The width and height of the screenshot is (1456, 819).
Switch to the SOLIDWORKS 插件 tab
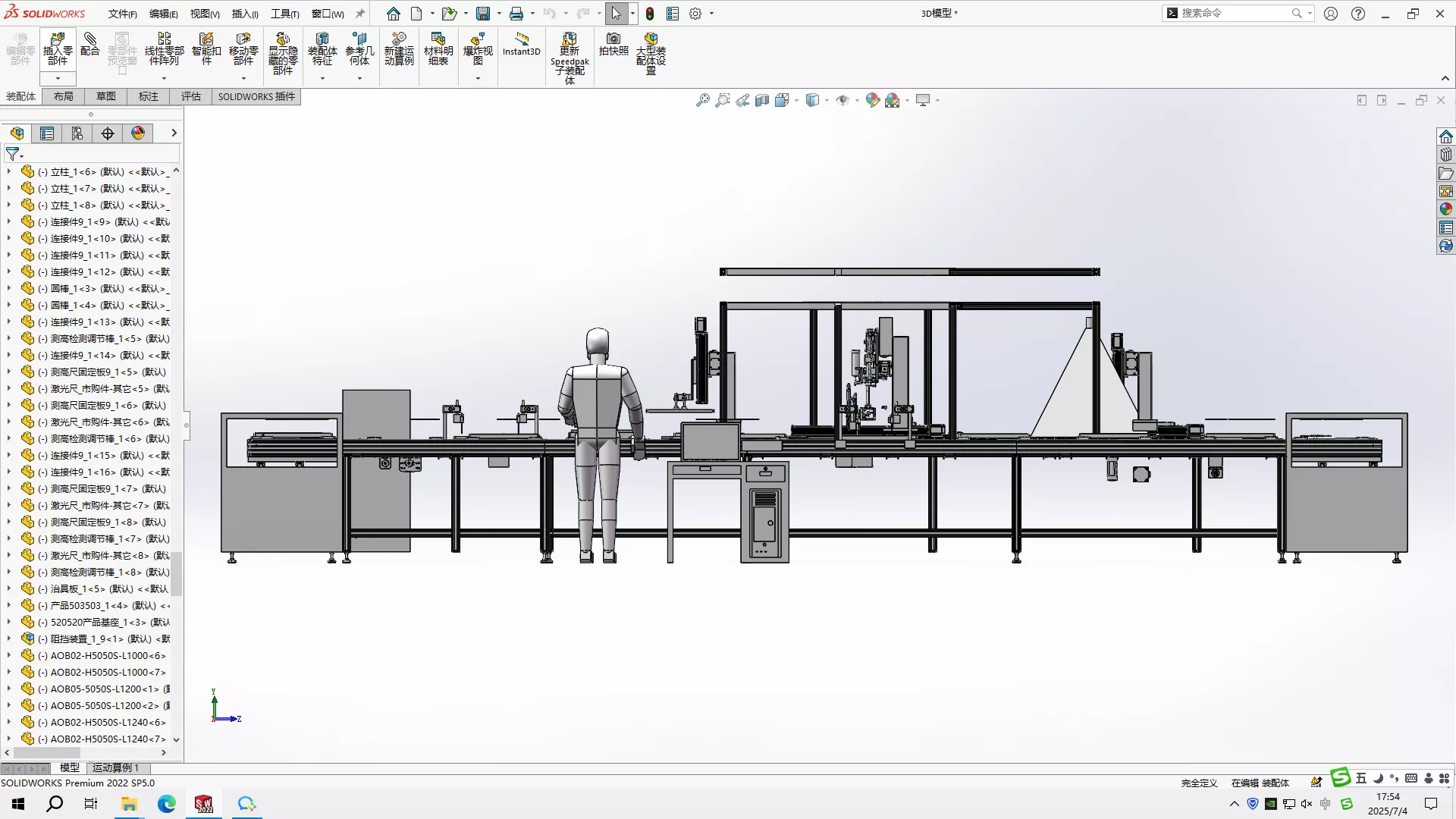256,96
